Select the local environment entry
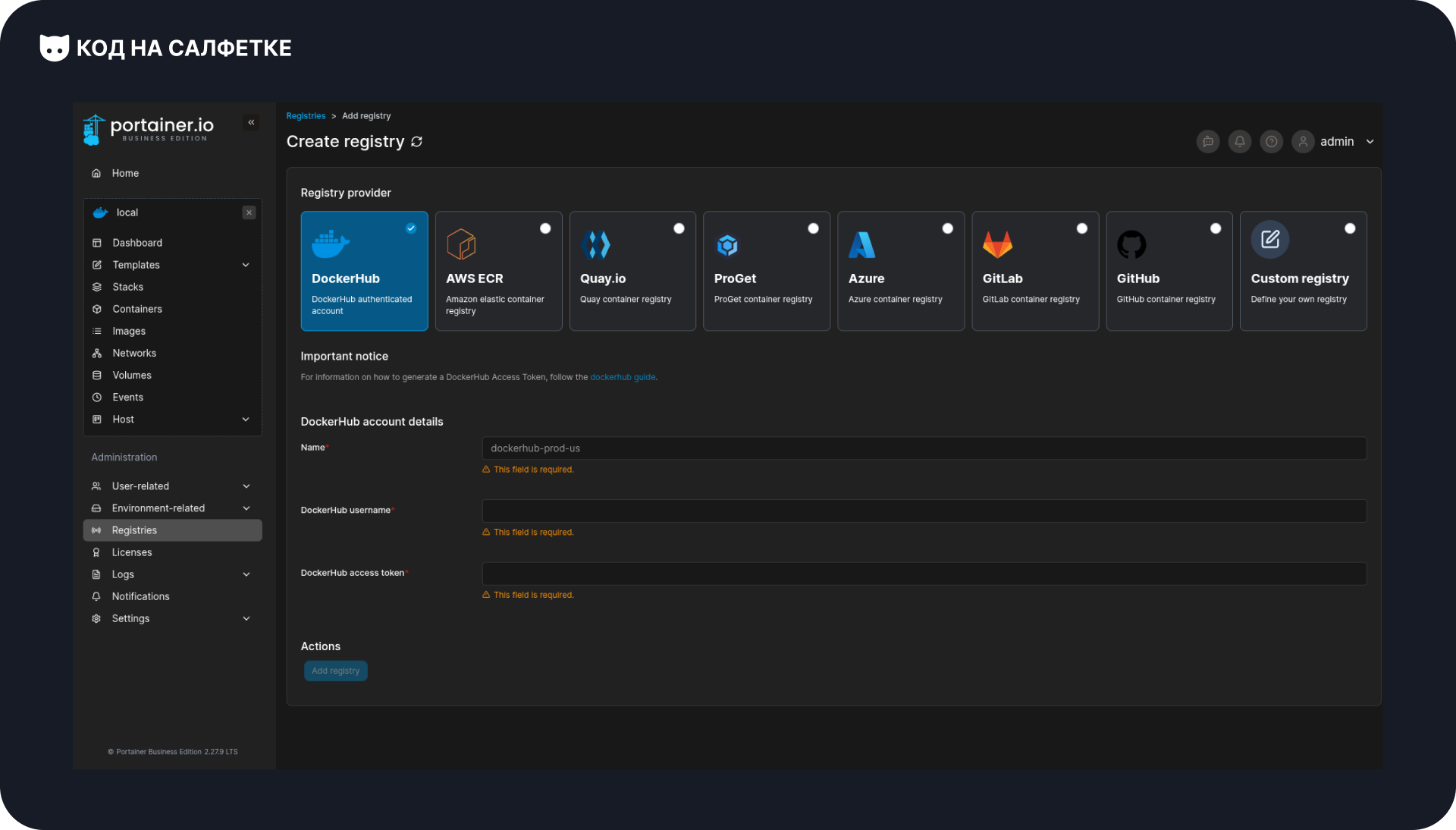Viewport: 1456px width, 830px height. coord(172,212)
